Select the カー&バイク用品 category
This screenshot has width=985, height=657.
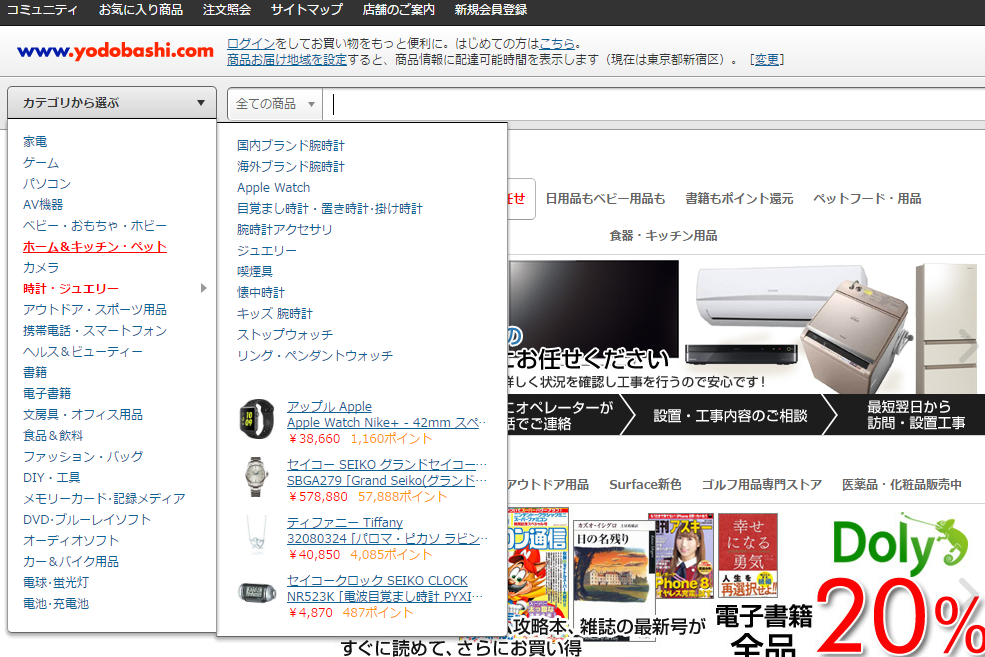(x=71, y=562)
